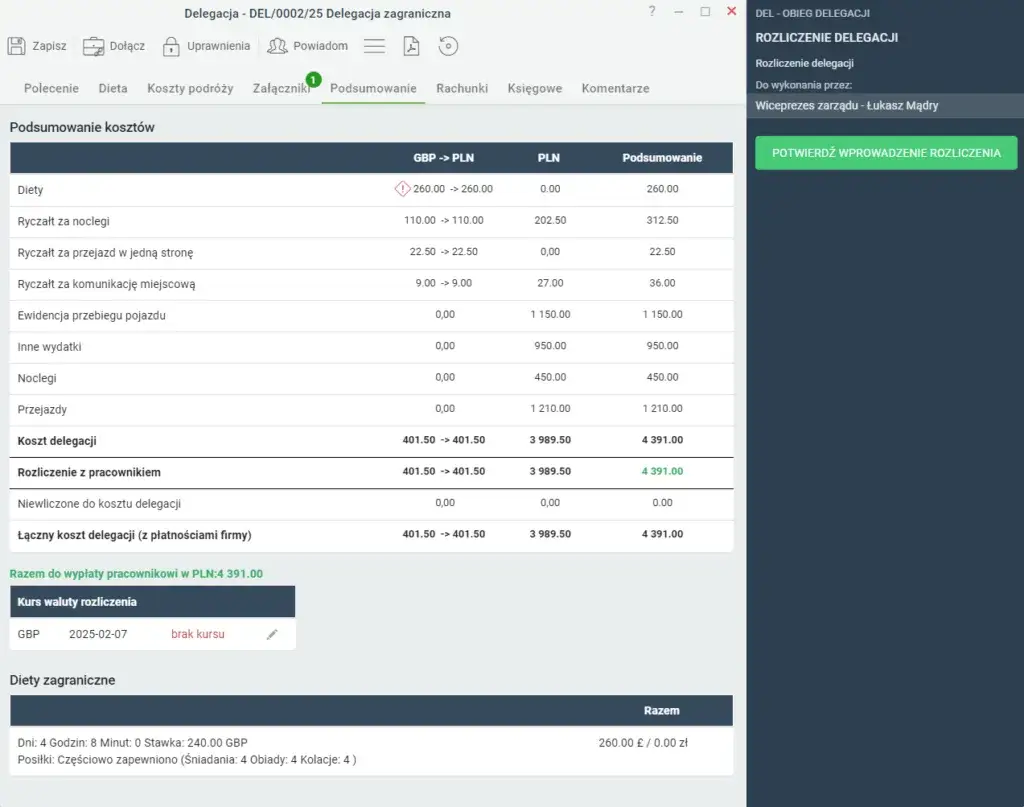The height and width of the screenshot is (807, 1024).
Task: Click the history circular arrow icon
Action: click(x=448, y=46)
